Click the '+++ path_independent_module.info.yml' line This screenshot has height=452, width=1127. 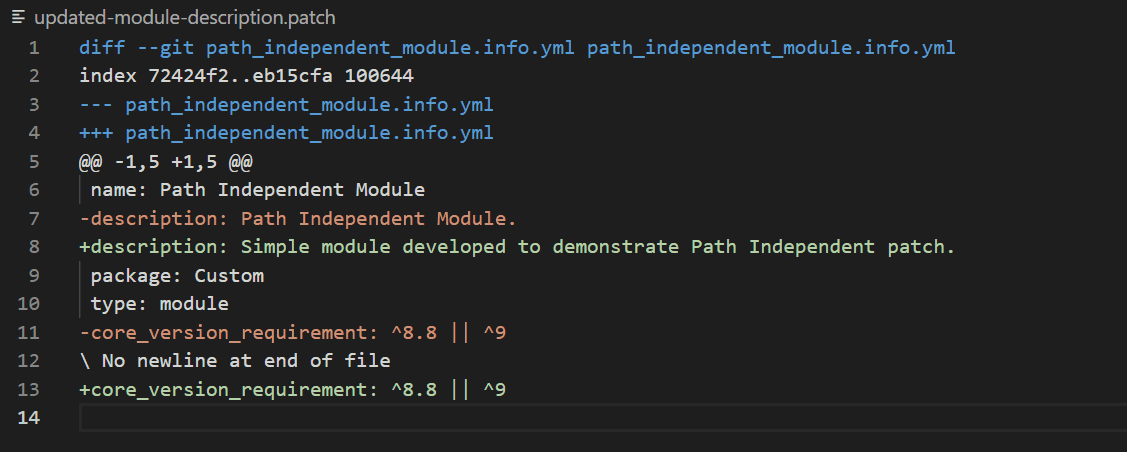coord(286,133)
